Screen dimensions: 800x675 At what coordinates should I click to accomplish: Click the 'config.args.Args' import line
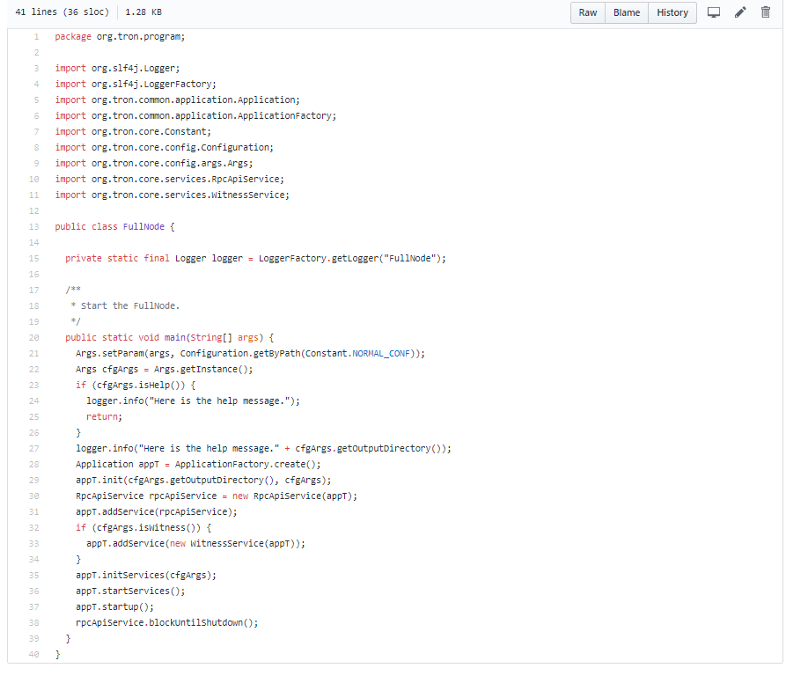tap(154, 163)
